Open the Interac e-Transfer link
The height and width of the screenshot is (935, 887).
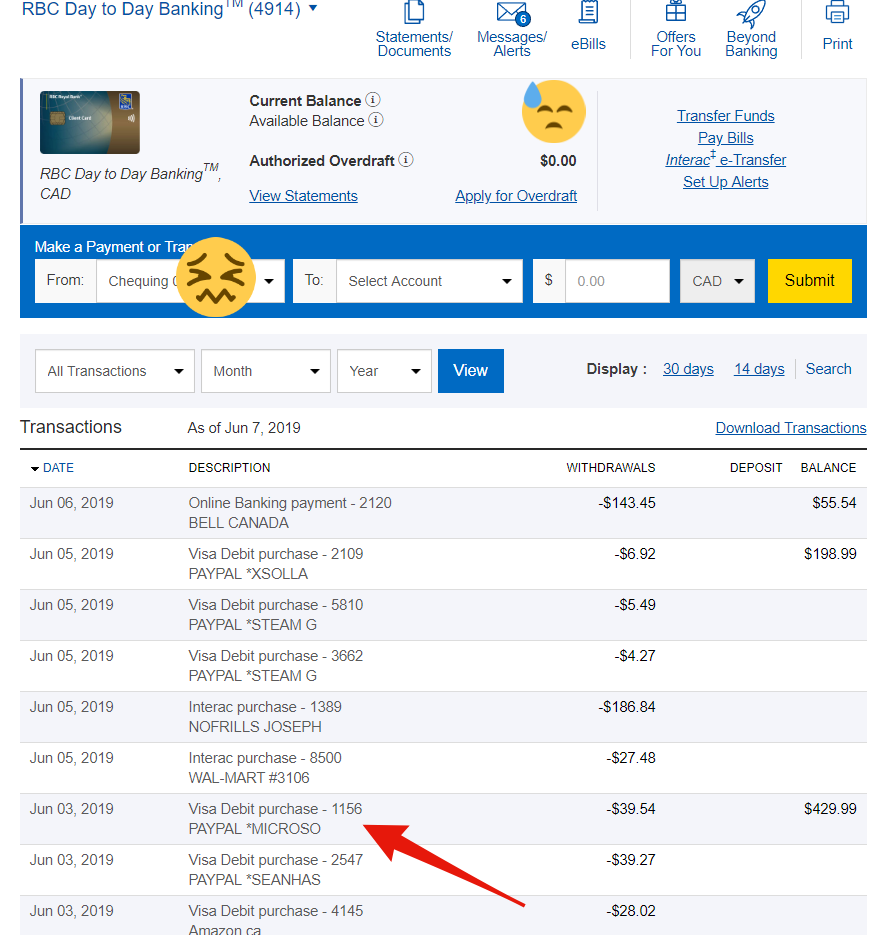725,159
